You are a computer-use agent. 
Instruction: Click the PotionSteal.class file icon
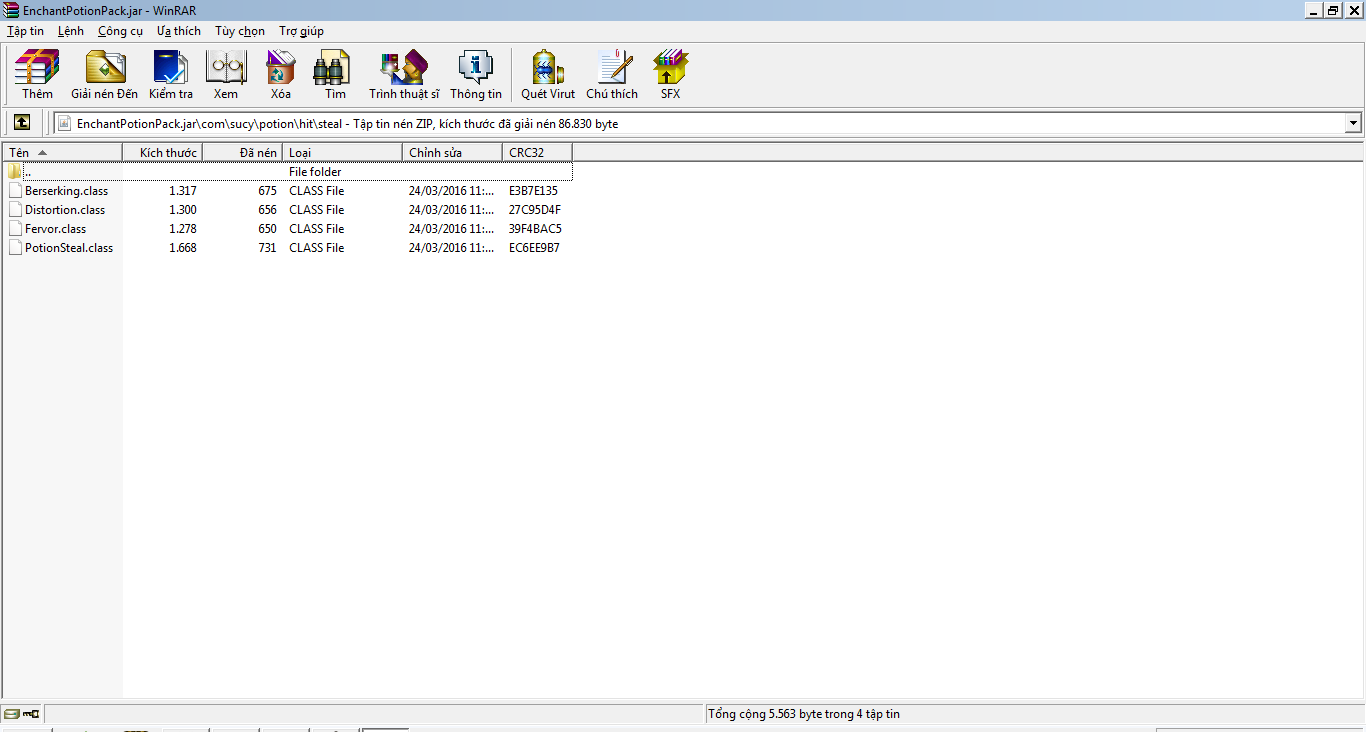tap(15, 247)
